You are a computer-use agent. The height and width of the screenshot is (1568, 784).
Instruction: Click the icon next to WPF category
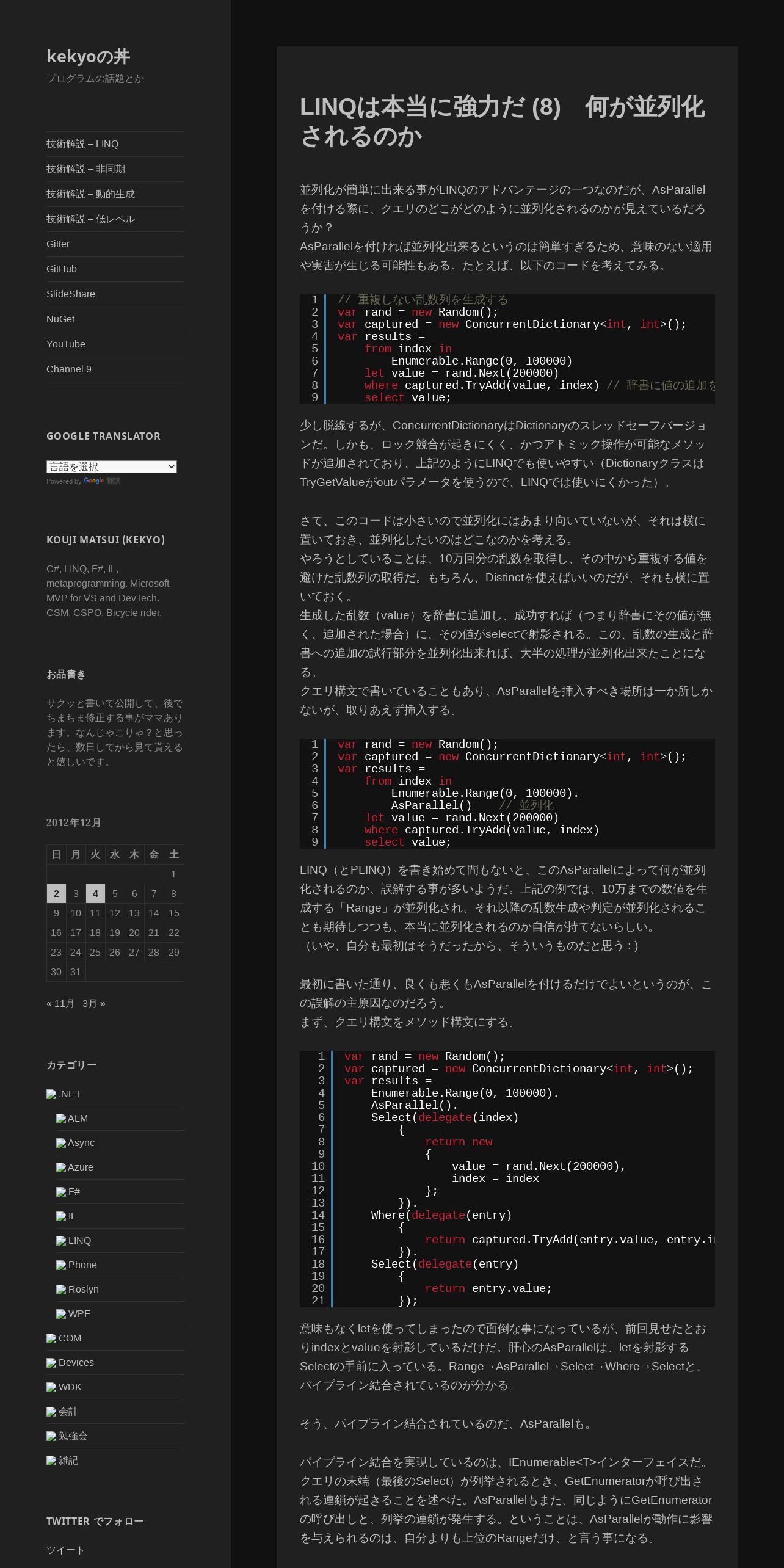point(61,1314)
